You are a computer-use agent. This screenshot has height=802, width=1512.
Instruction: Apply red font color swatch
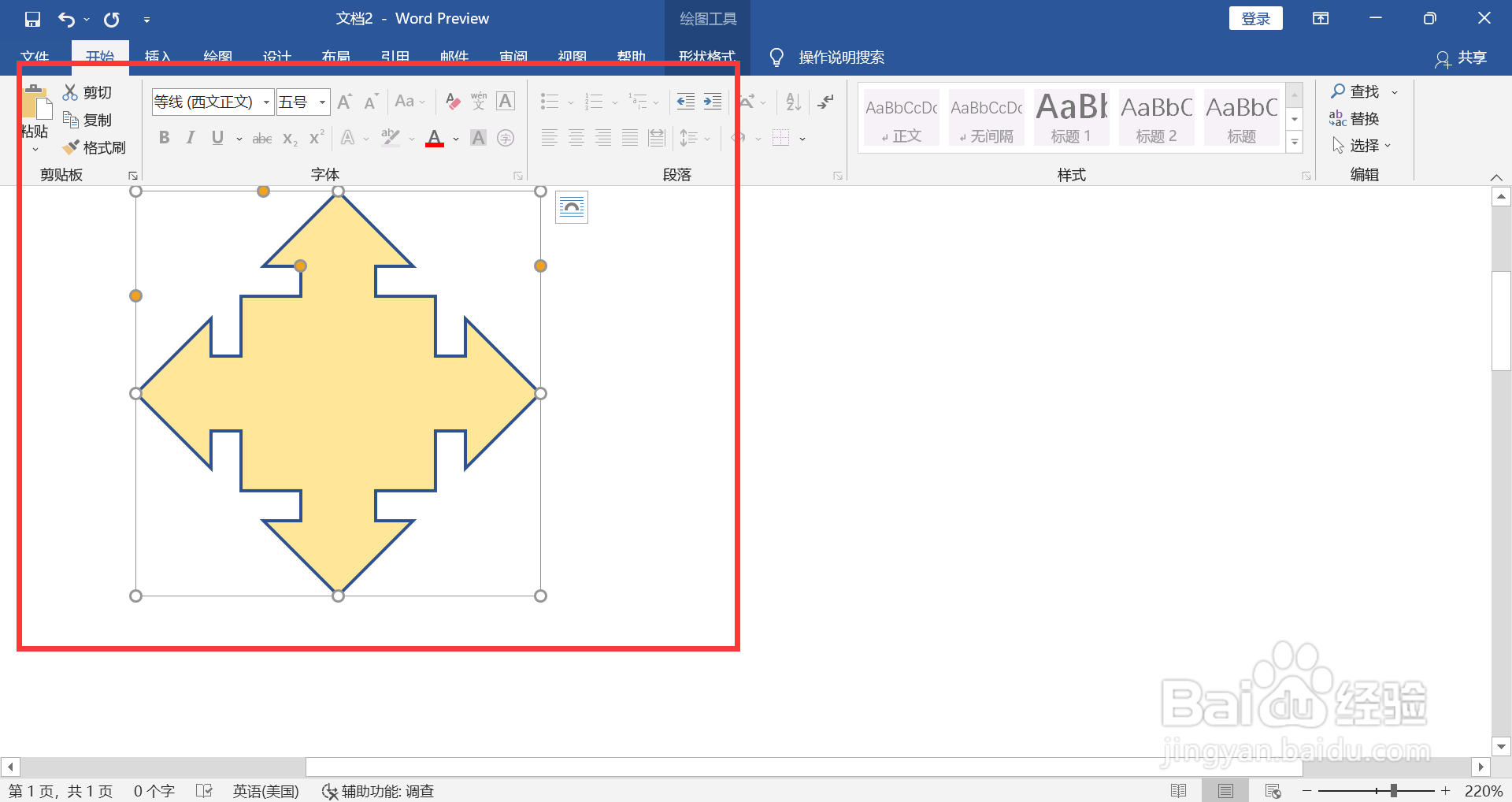pyautogui.click(x=435, y=139)
